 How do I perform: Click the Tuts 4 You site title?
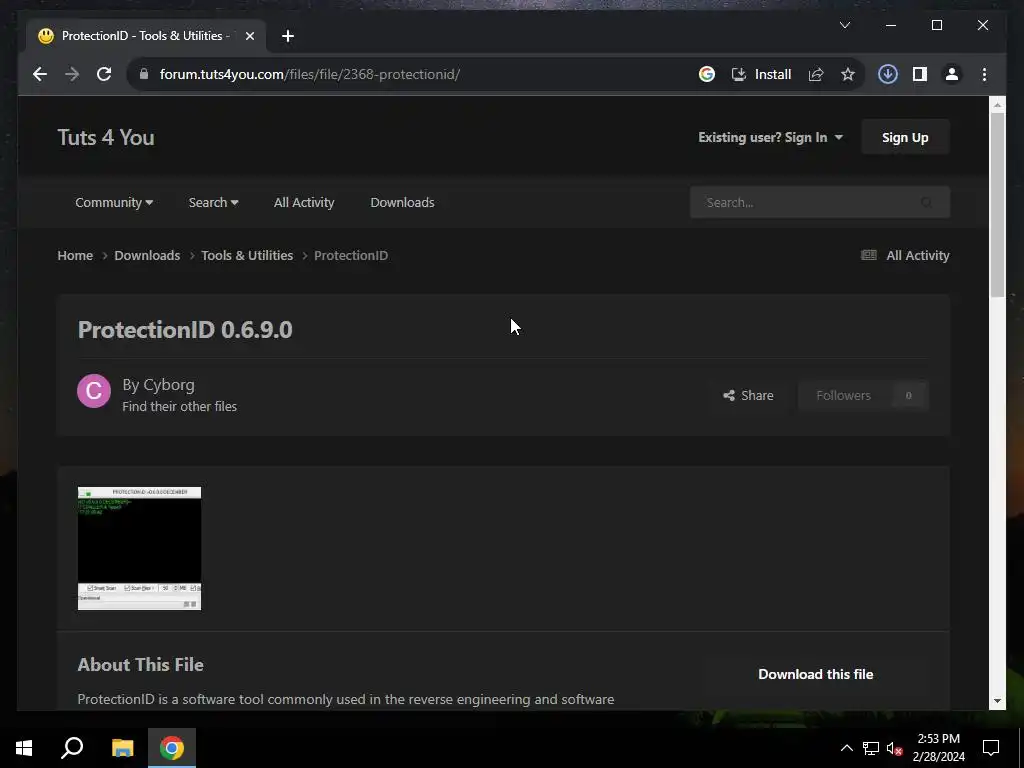pos(106,137)
